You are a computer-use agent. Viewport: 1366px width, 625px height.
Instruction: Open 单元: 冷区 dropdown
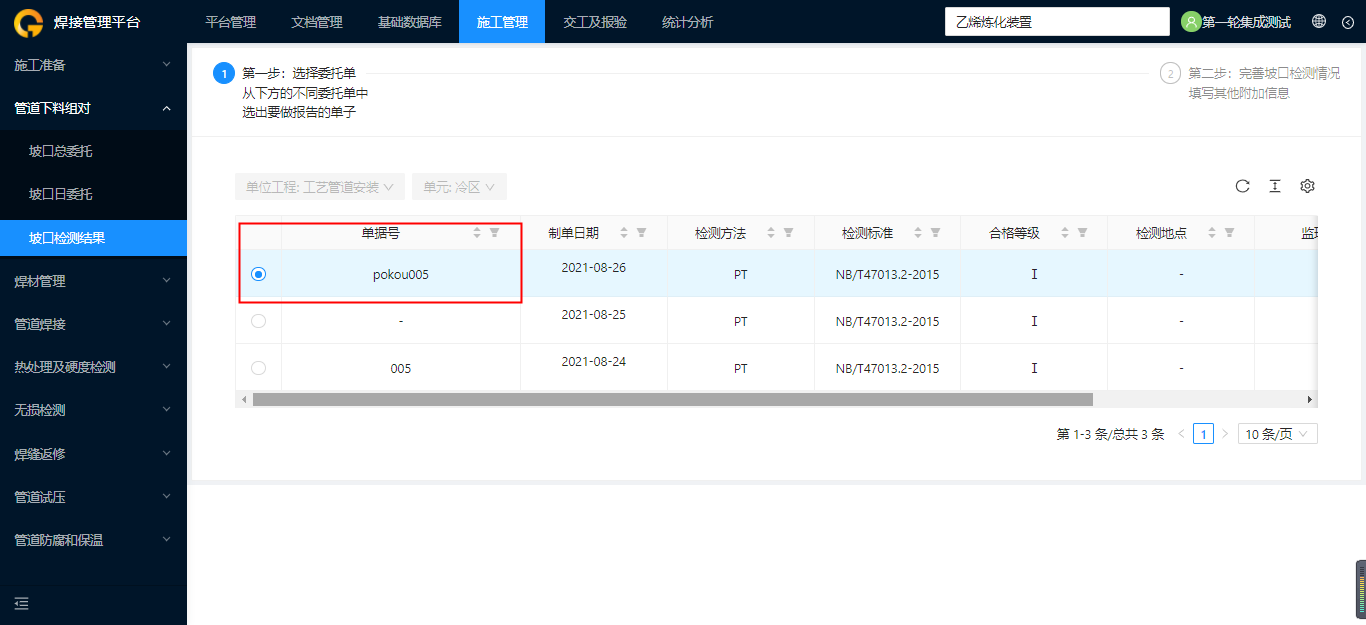(x=459, y=187)
